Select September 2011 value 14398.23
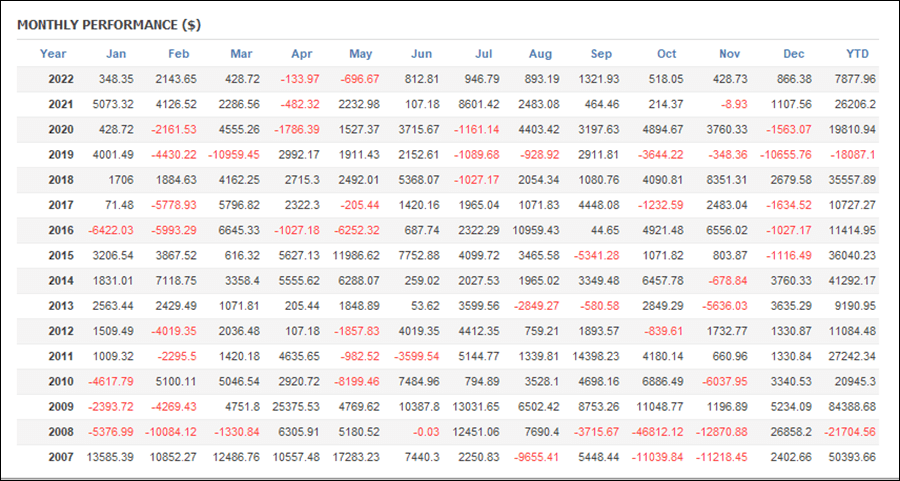 596,356
